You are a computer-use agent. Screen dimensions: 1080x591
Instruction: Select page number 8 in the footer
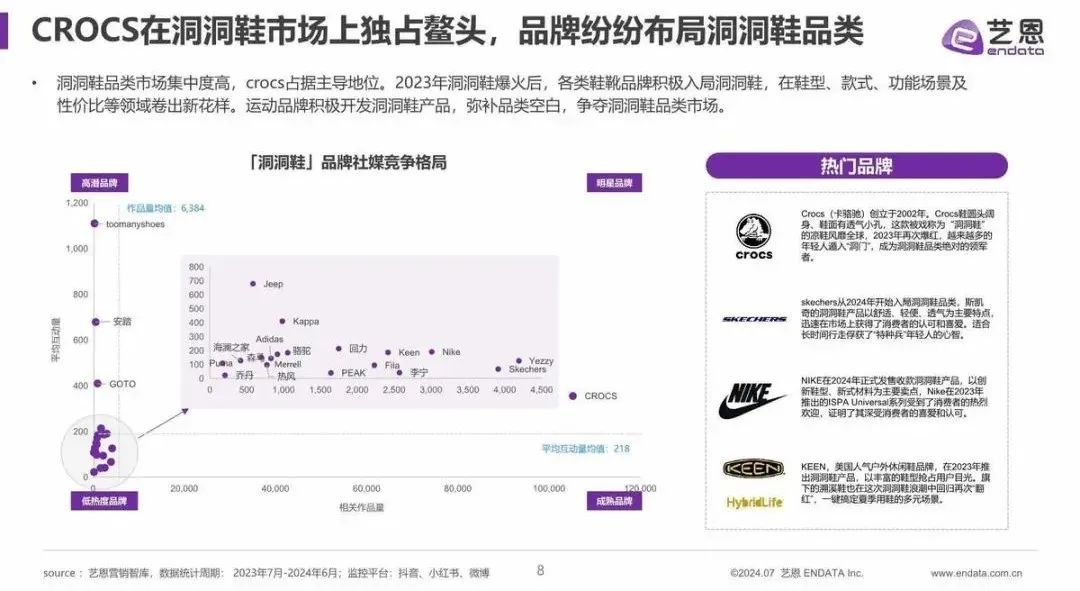click(541, 570)
